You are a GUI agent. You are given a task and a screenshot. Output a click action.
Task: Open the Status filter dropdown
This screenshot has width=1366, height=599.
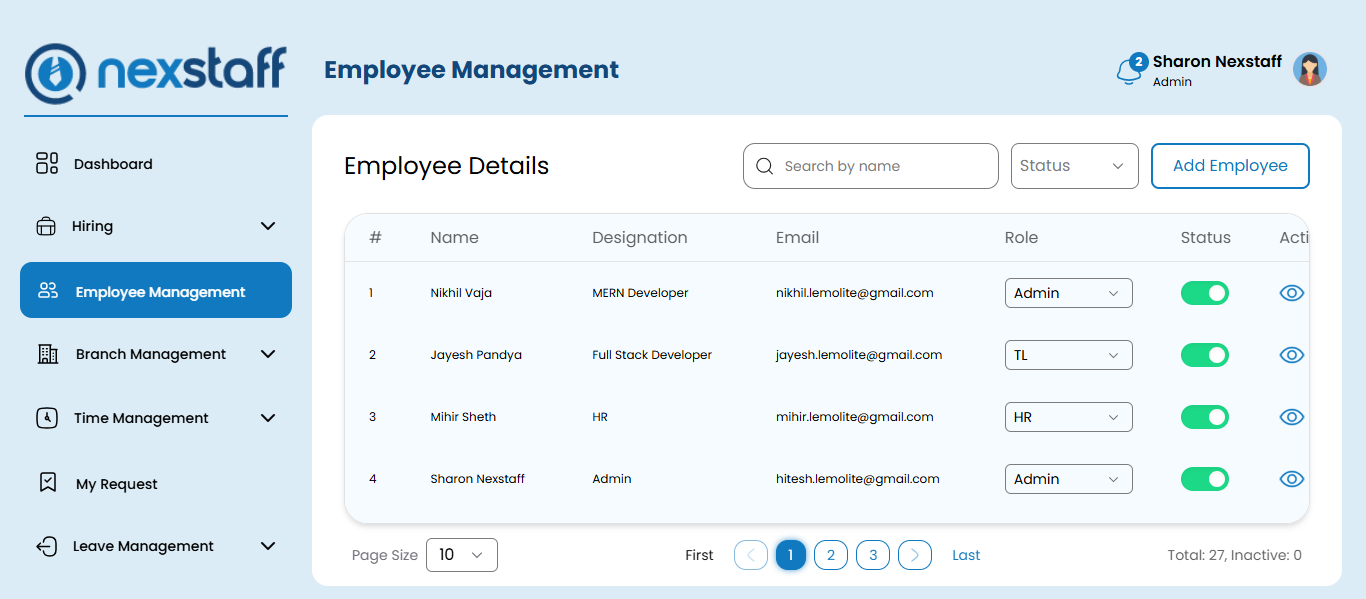coord(1074,166)
